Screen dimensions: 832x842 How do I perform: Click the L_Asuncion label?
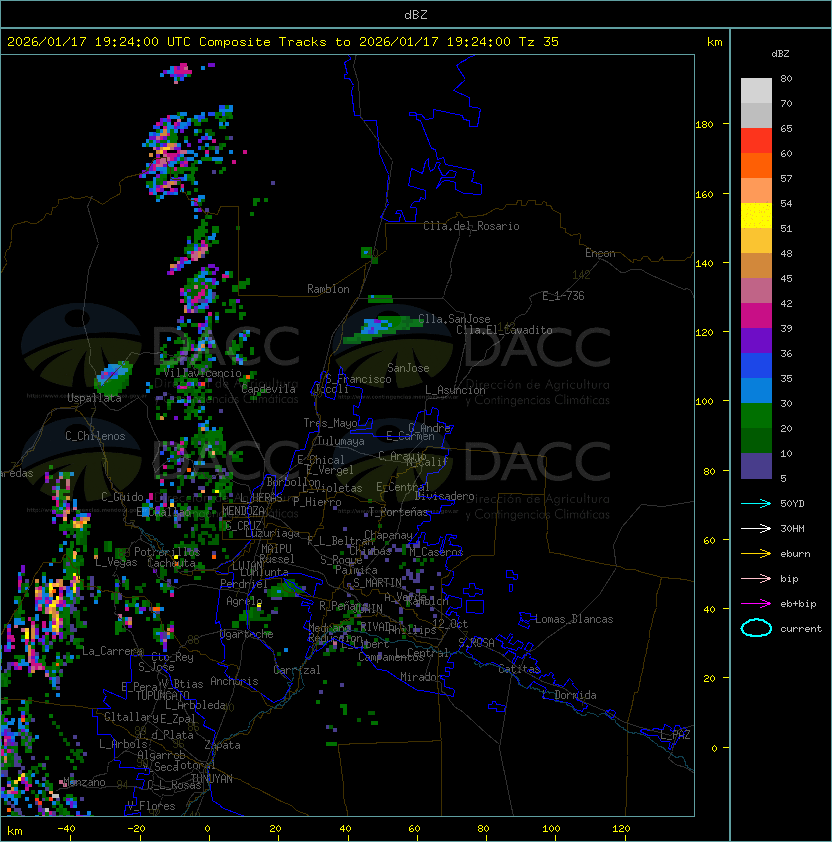[x=455, y=390]
